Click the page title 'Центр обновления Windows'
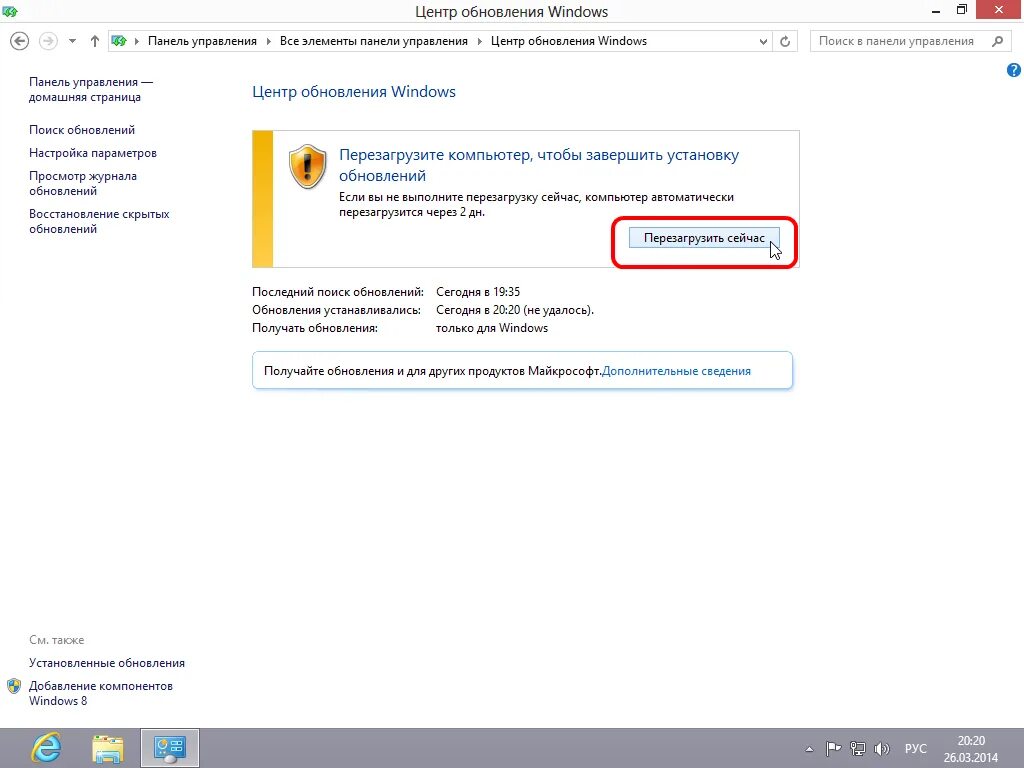 (354, 92)
